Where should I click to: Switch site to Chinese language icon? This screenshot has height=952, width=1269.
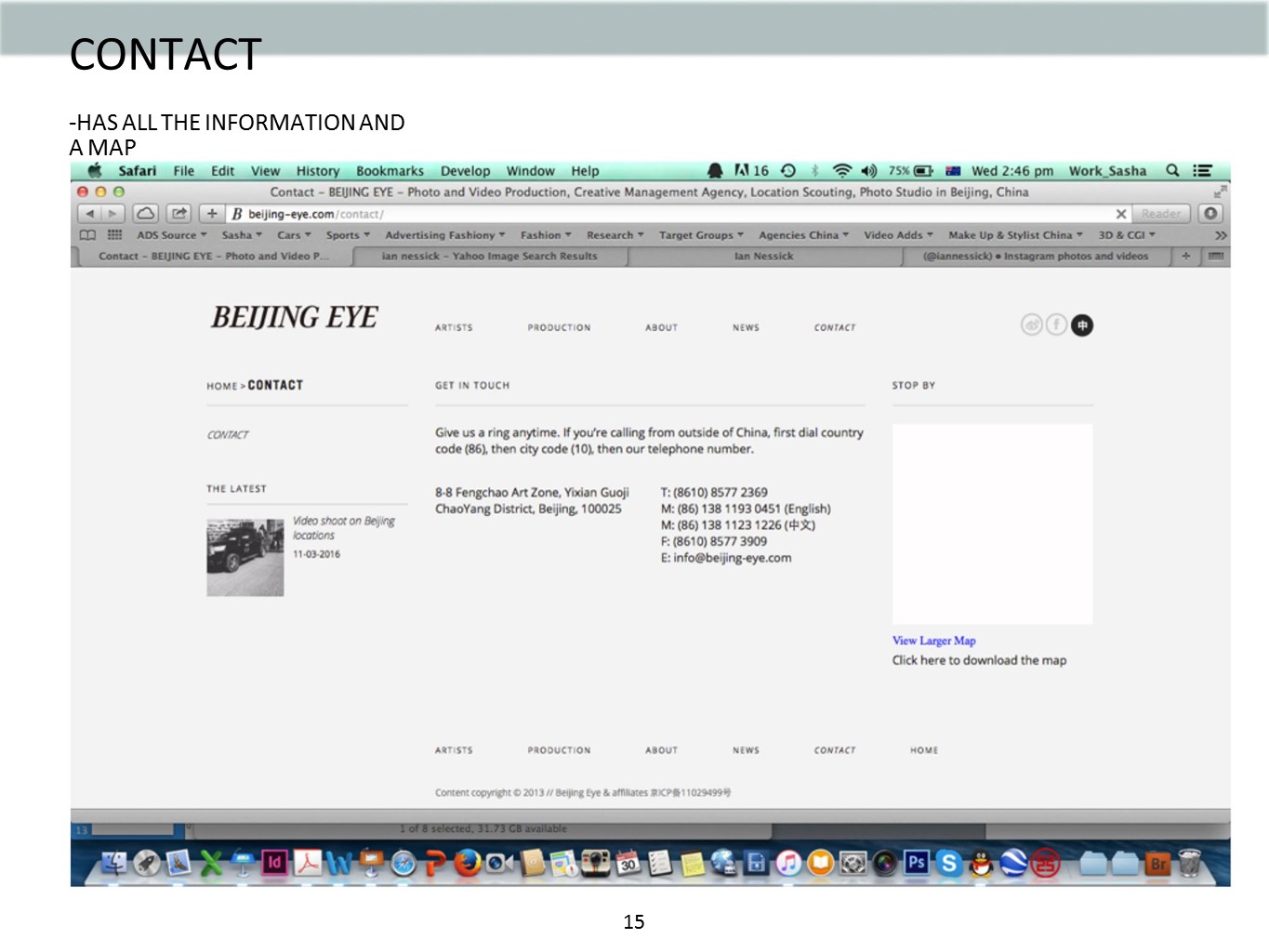coord(1082,324)
